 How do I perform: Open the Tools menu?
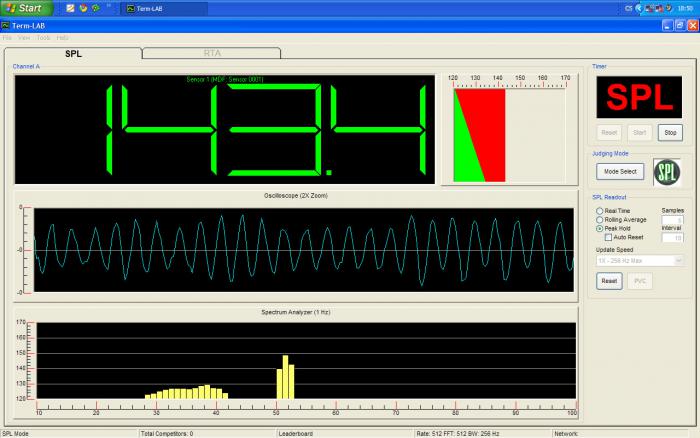[x=43, y=37]
